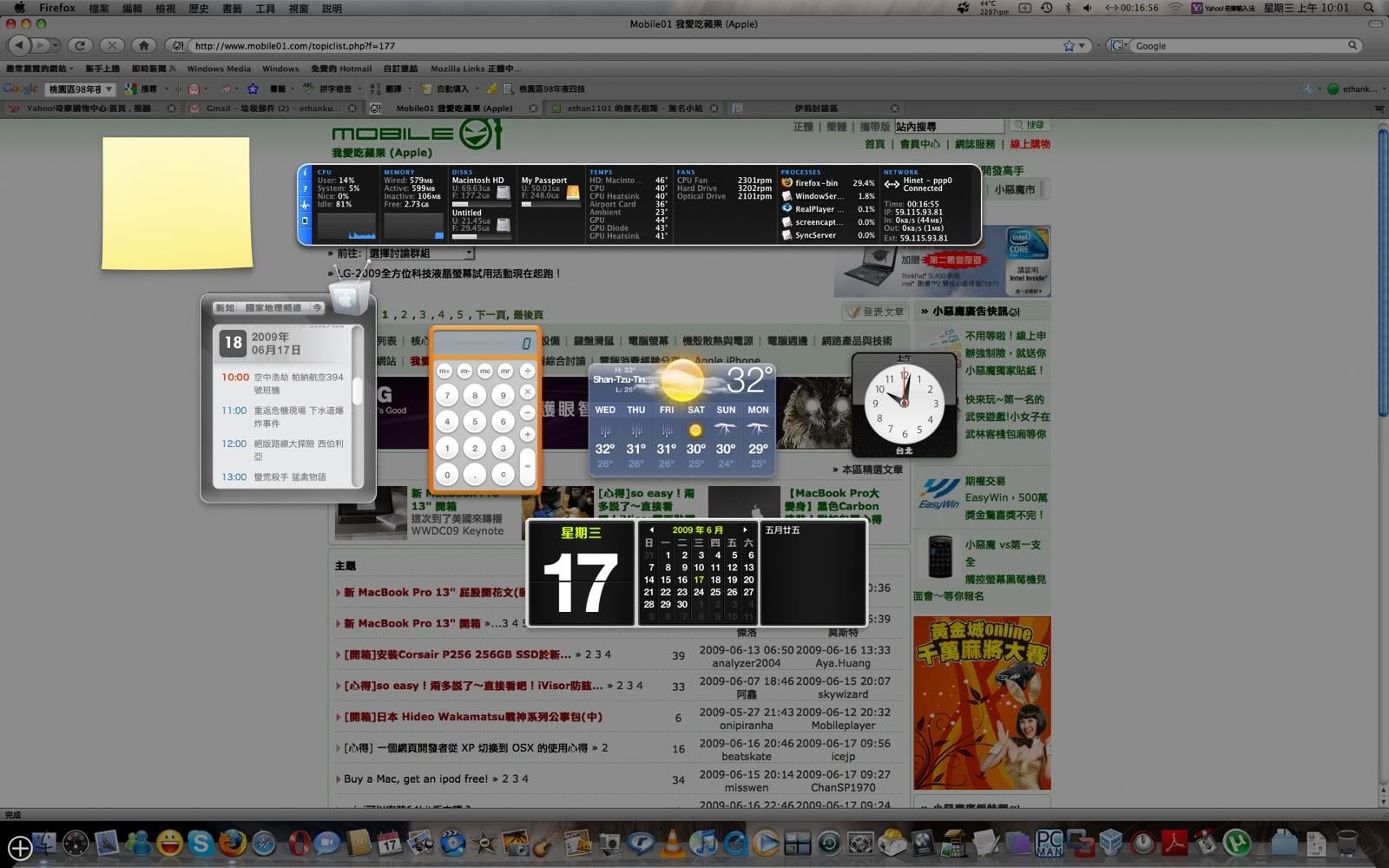Open the 工具 menu in the menu bar
Viewport: 1389px width, 868px height.
[265, 8]
